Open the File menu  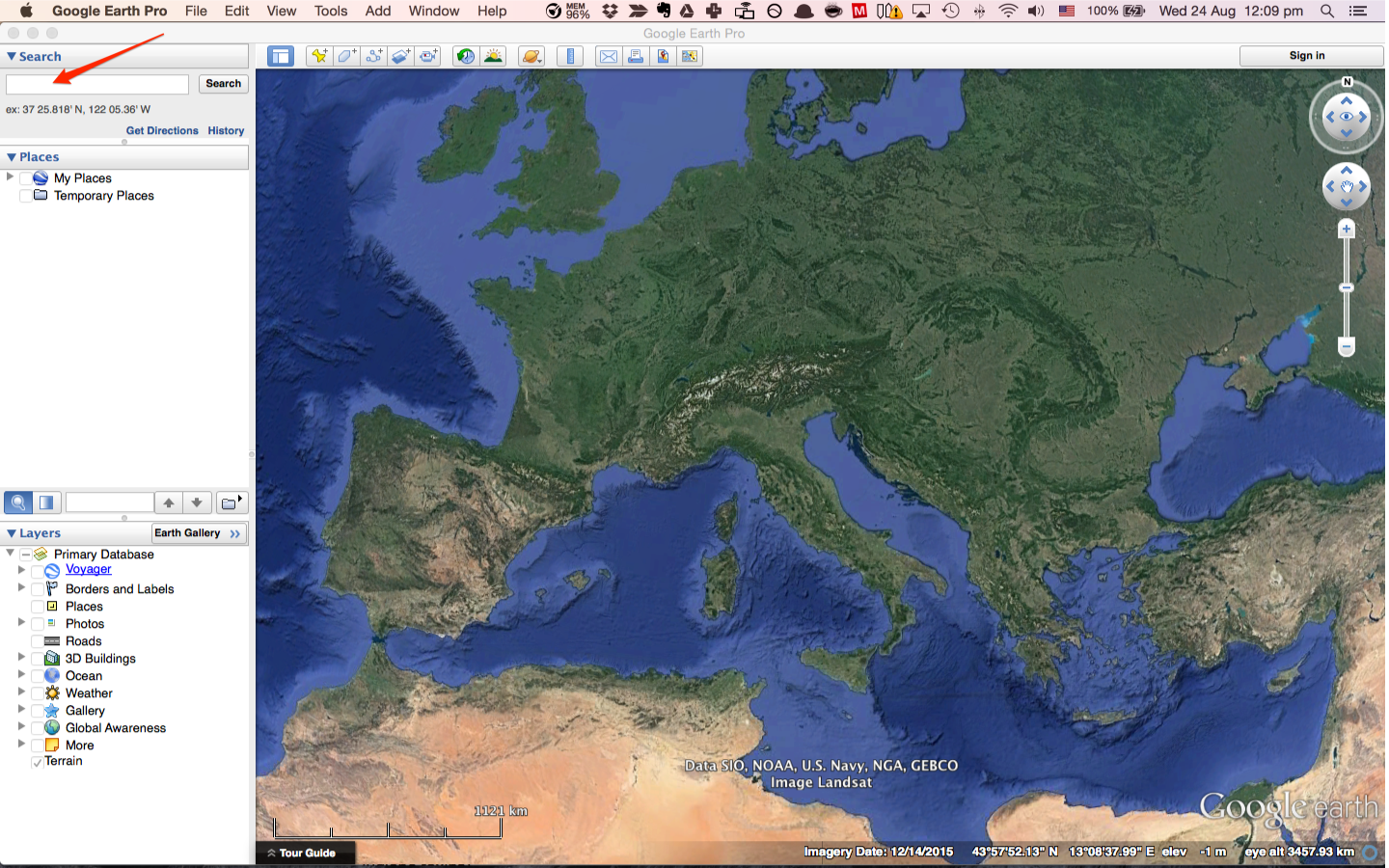coord(196,11)
